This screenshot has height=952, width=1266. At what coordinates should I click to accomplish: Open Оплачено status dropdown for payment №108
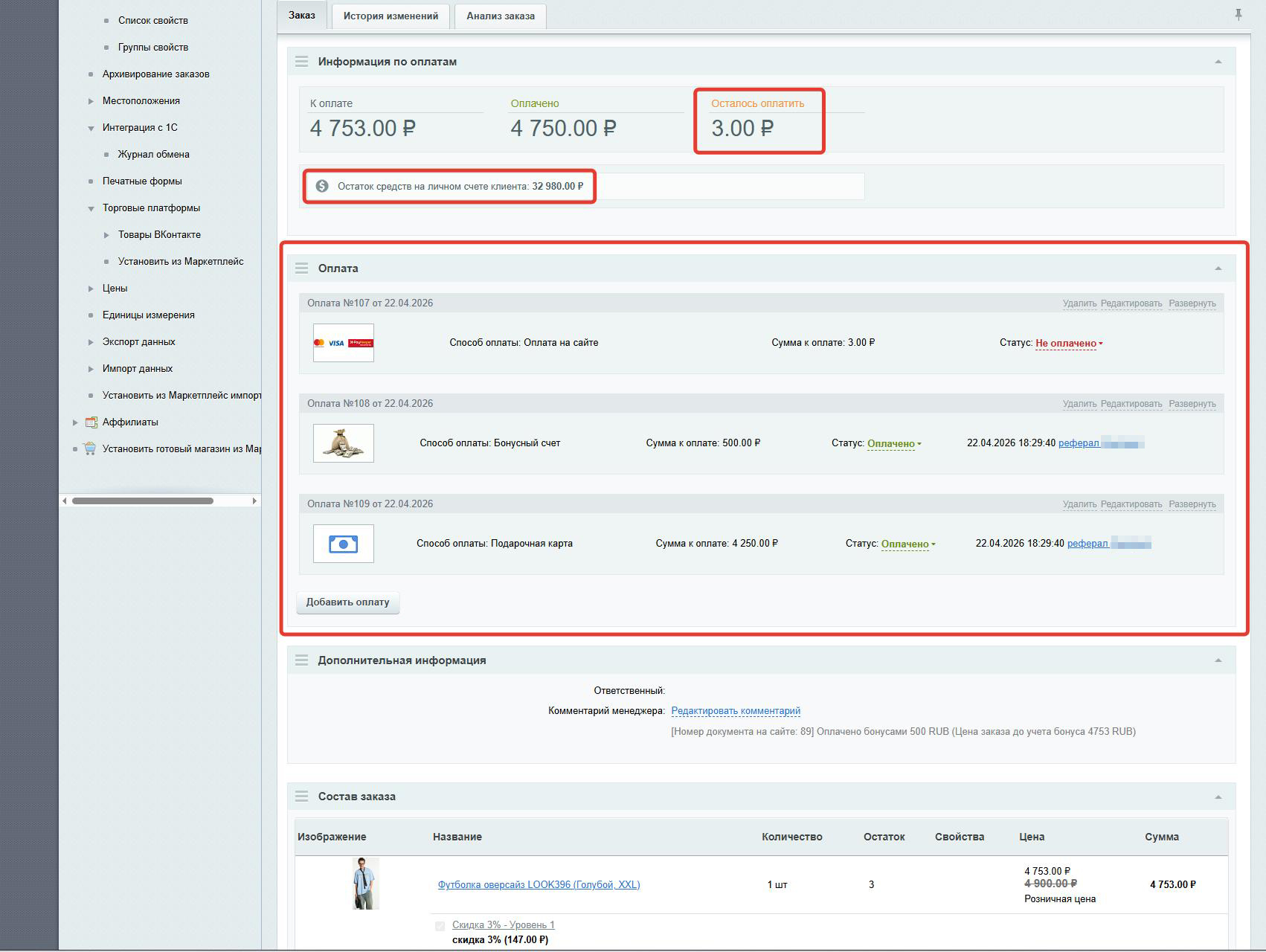click(x=894, y=444)
